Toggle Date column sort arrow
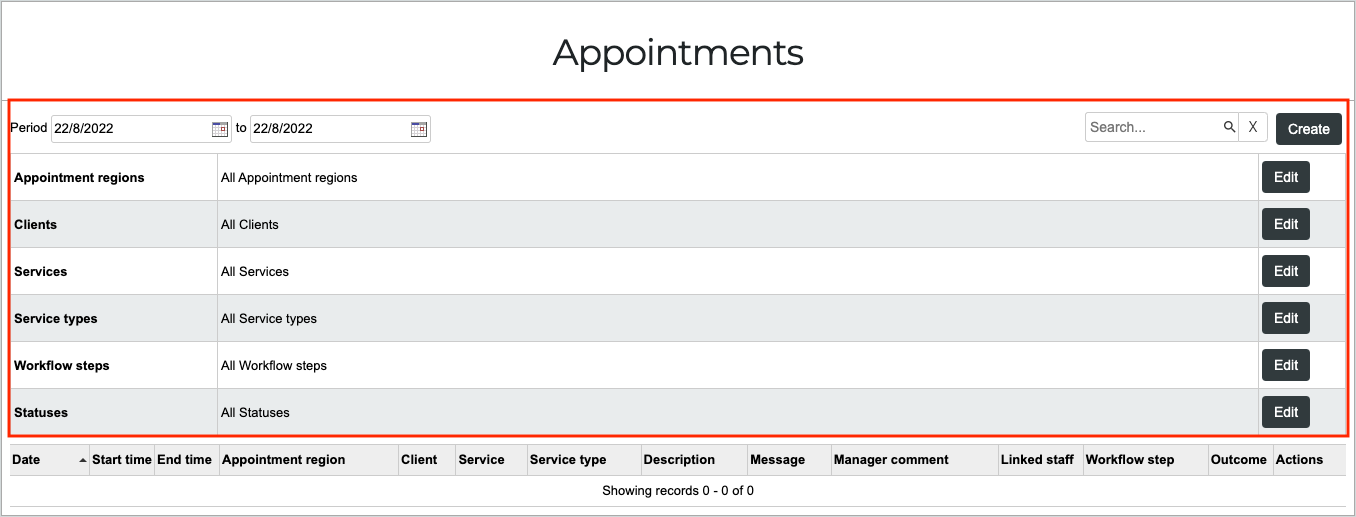This screenshot has height=517, width=1356. coord(82,460)
